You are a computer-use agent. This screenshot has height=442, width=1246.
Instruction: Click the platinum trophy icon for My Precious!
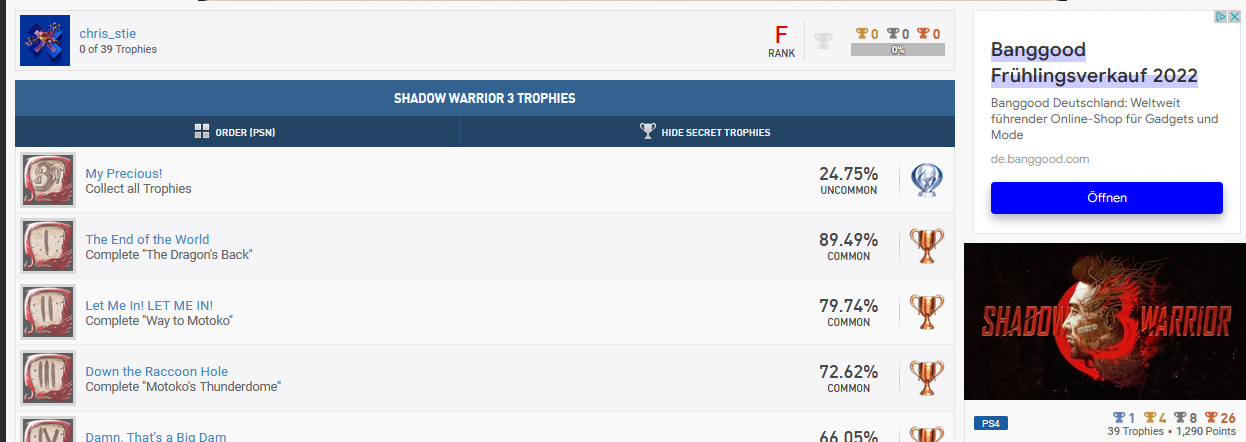pyautogui.click(x=927, y=180)
